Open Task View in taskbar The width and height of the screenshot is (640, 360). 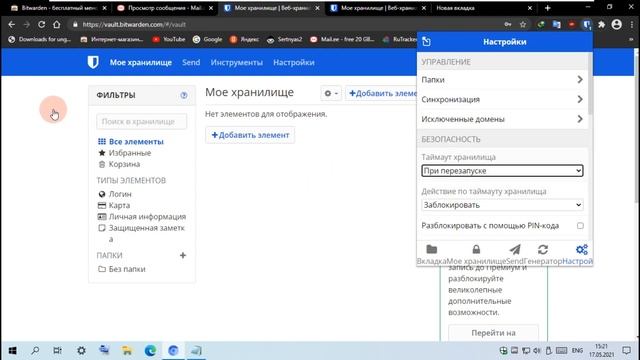(58, 351)
